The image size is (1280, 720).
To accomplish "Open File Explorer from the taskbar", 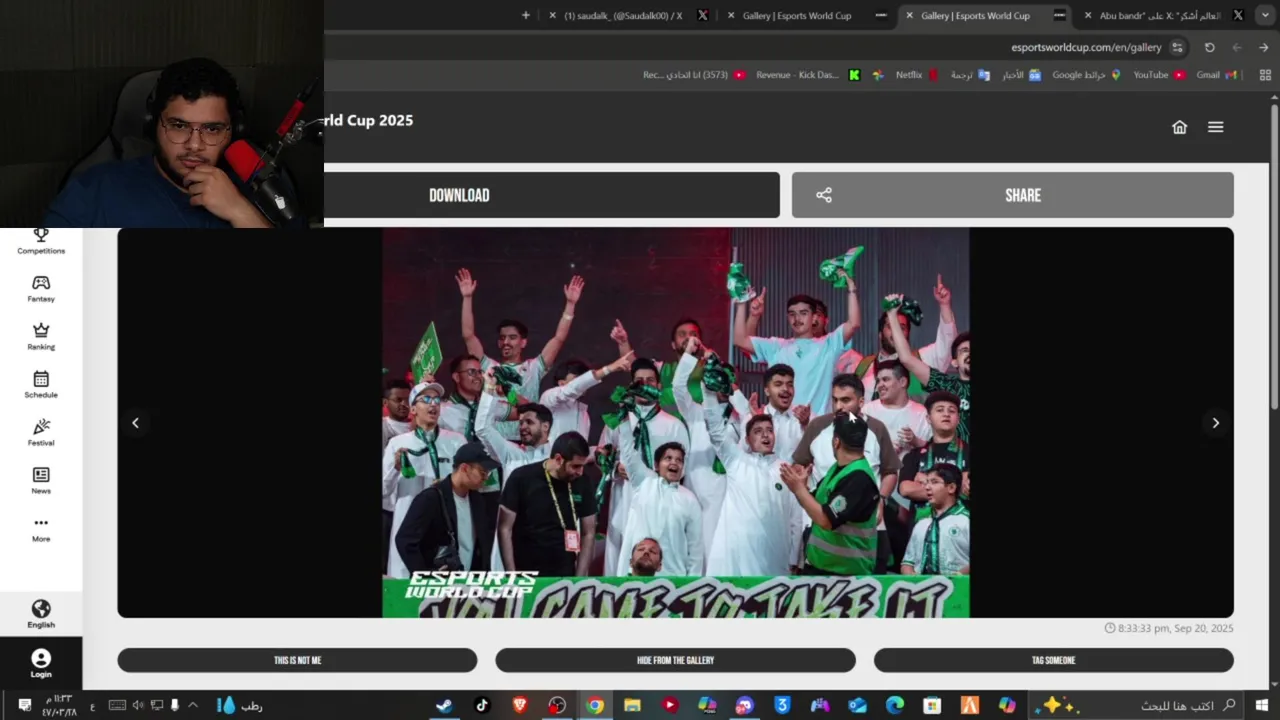I will click(x=632, y=705).
